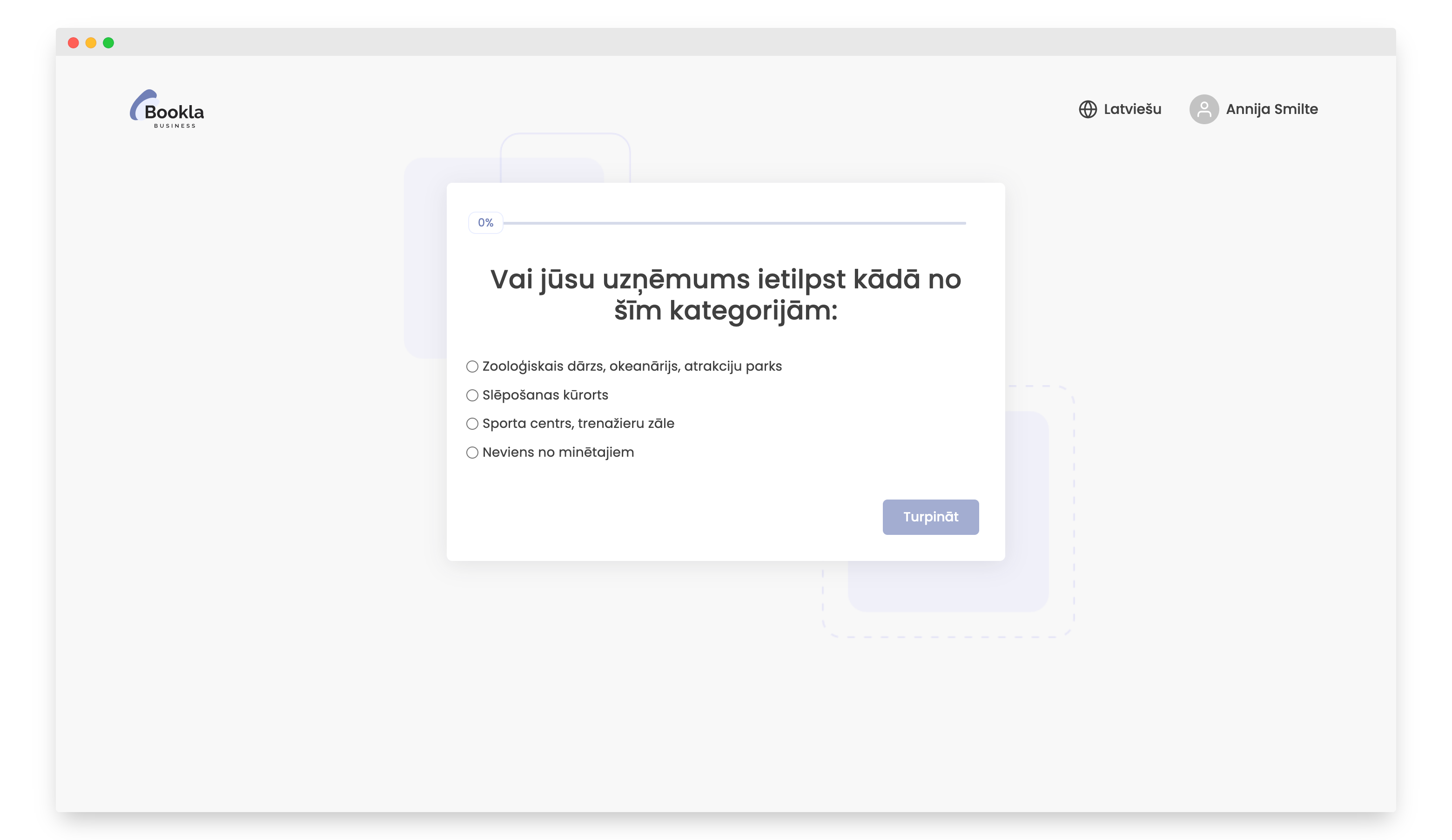Click the 0% progress badge
This screenshot has width=1452, height=840.
coord(485,223)
